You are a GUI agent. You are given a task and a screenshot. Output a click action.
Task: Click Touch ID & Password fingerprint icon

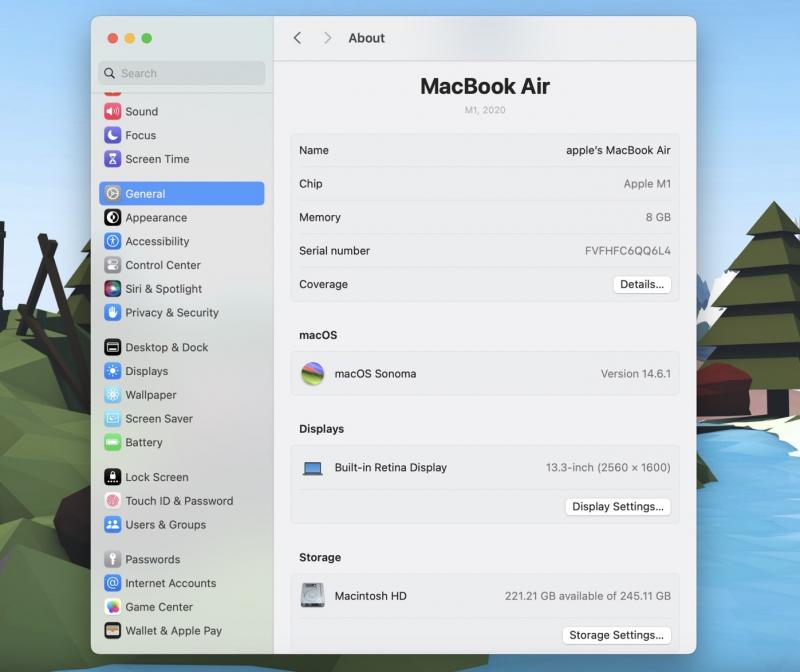[113, 501]
